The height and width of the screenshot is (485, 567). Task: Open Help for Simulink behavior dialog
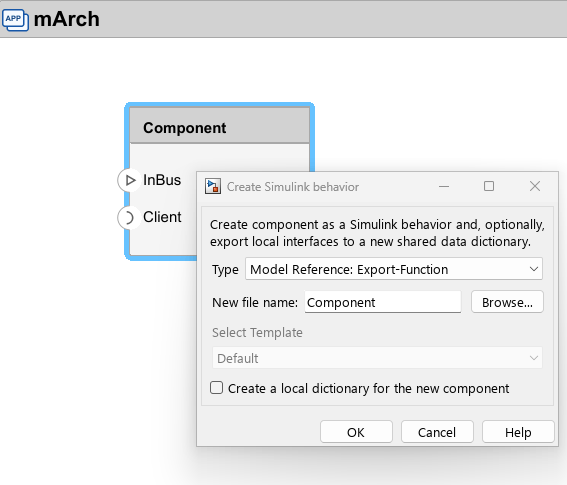click(x=518, y=432)
